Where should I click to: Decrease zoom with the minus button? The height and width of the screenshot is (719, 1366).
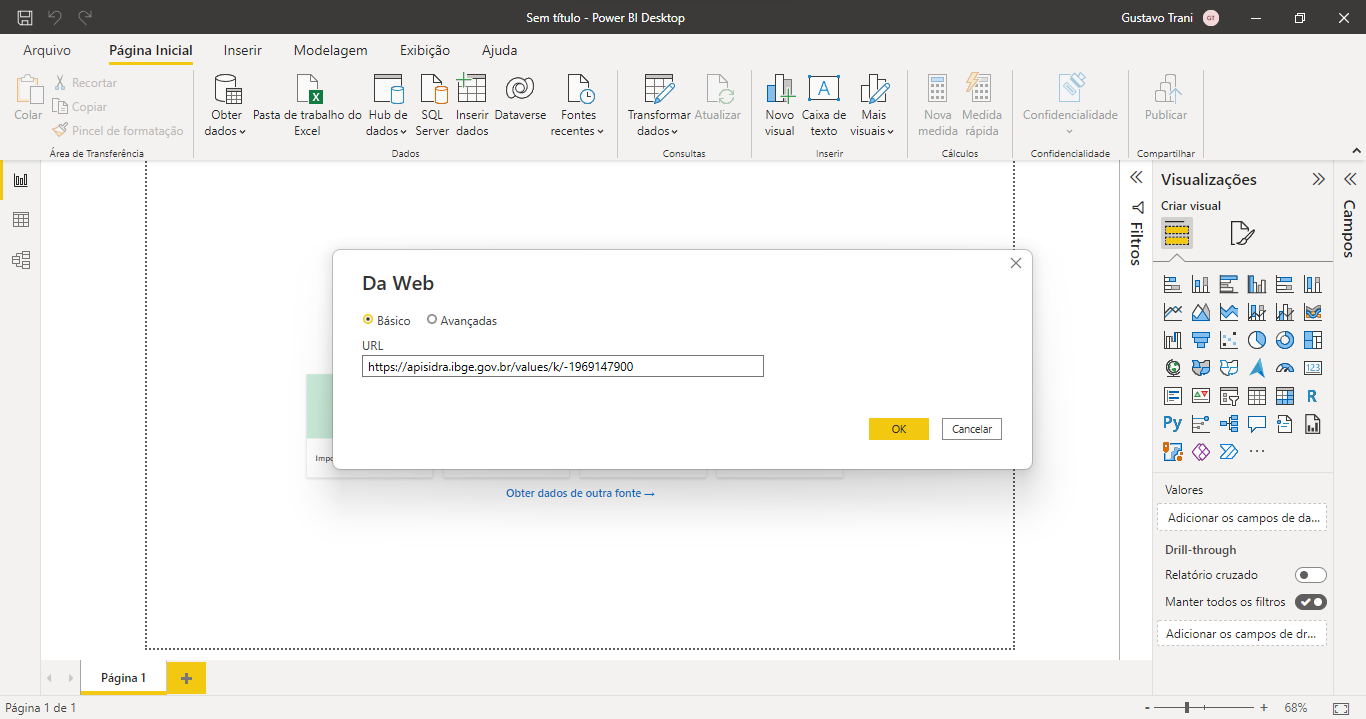click(x=1145, y=707)
